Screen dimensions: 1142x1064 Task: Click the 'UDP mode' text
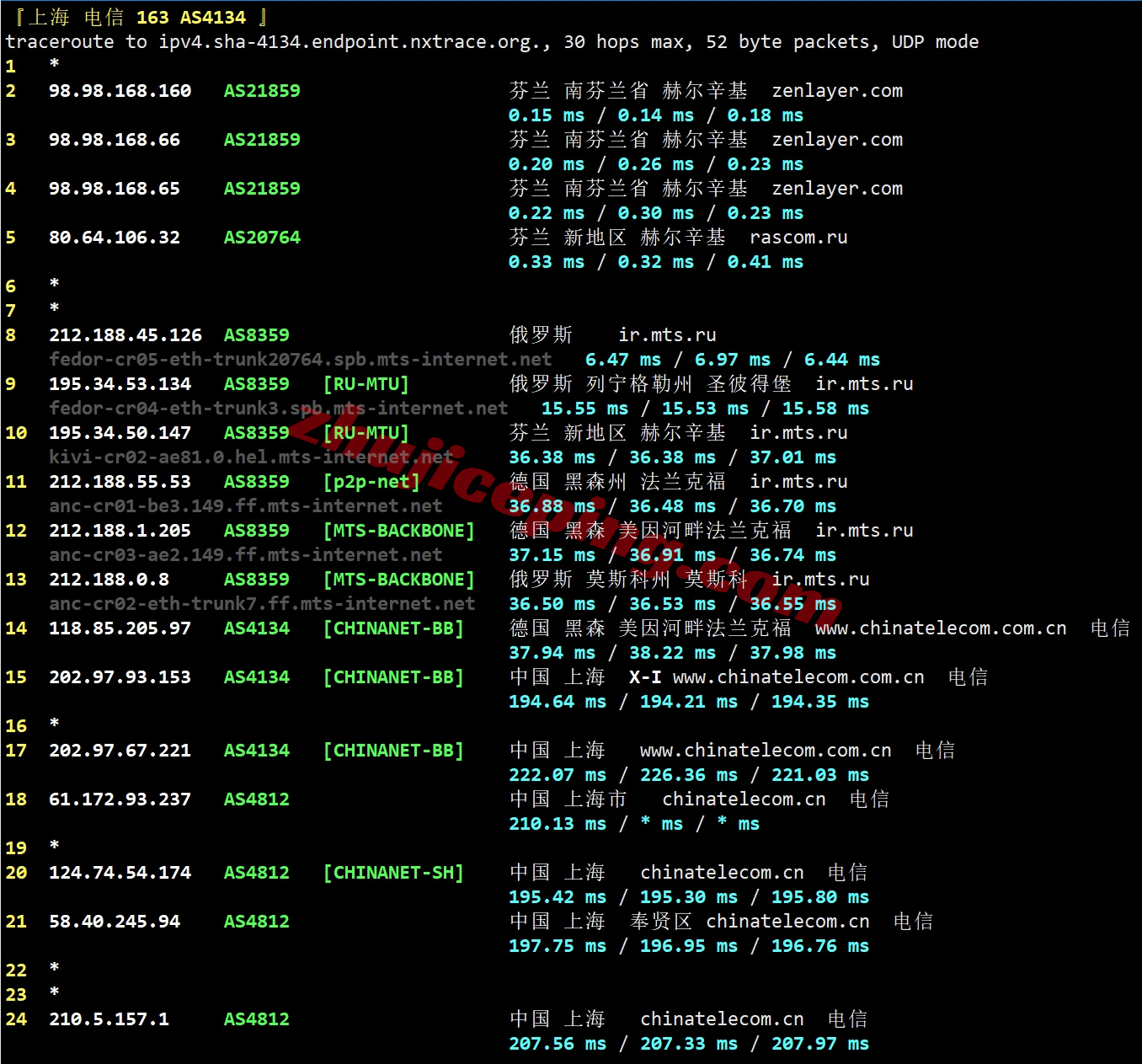pyautogui.click(x=936, y=42)
